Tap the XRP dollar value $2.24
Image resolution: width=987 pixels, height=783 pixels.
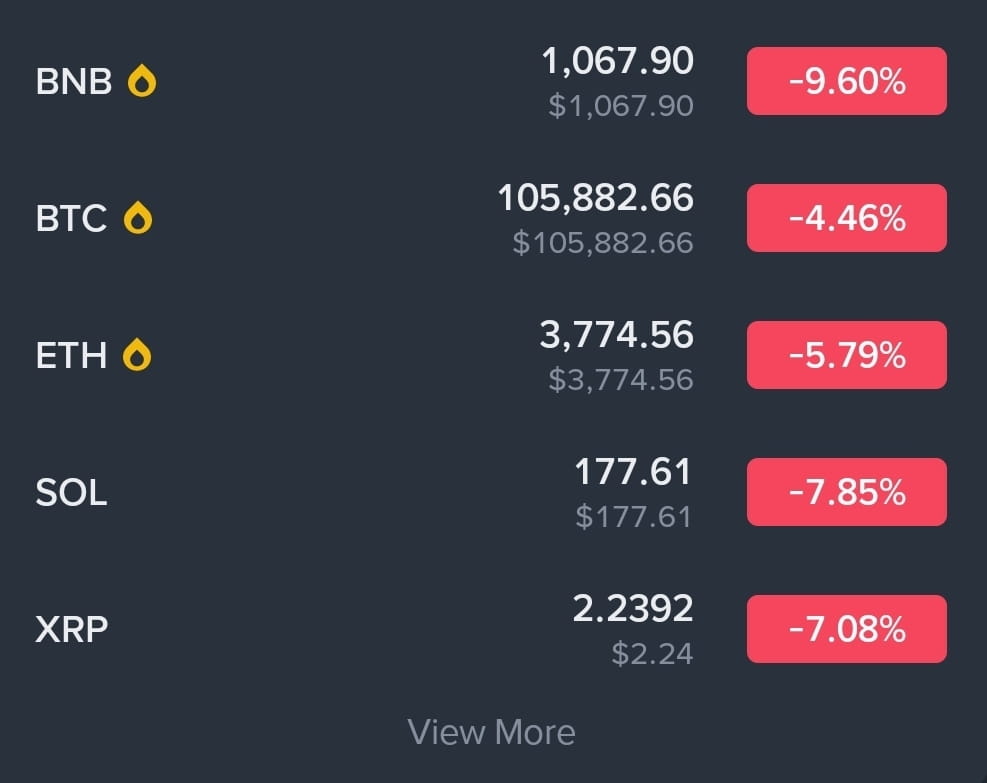(652, 653)
